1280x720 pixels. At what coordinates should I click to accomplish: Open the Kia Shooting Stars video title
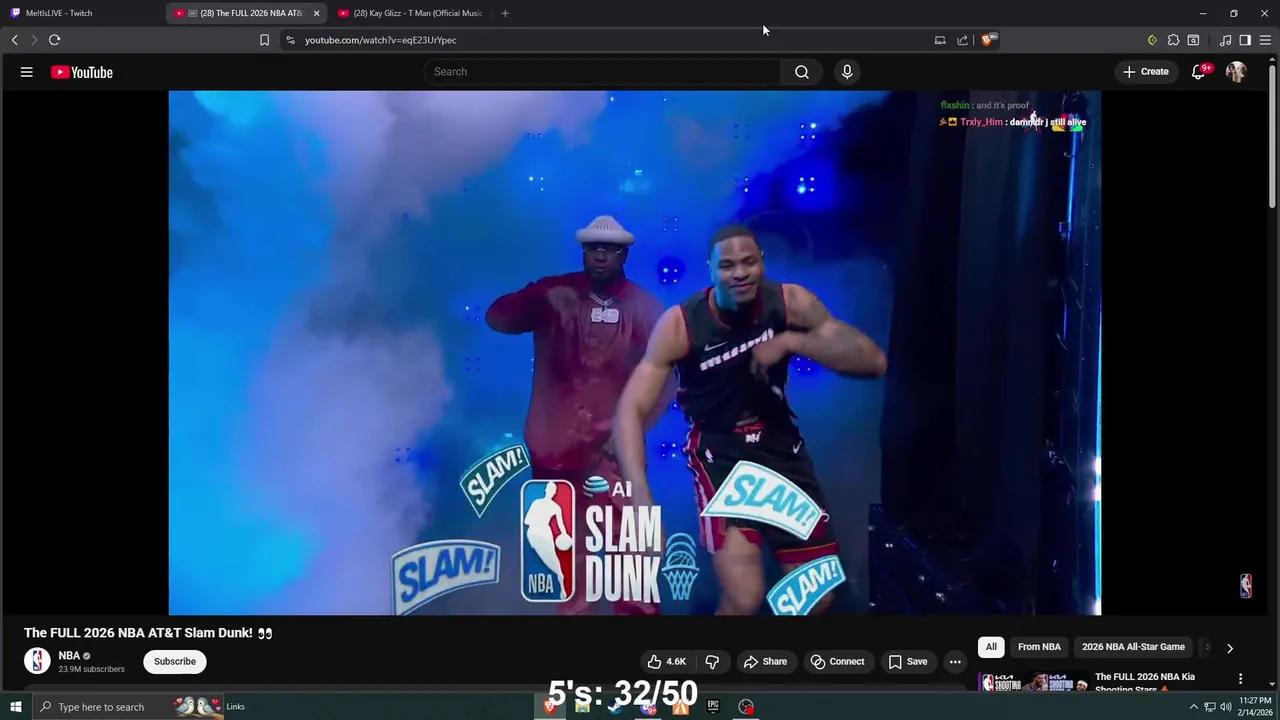1145,683
